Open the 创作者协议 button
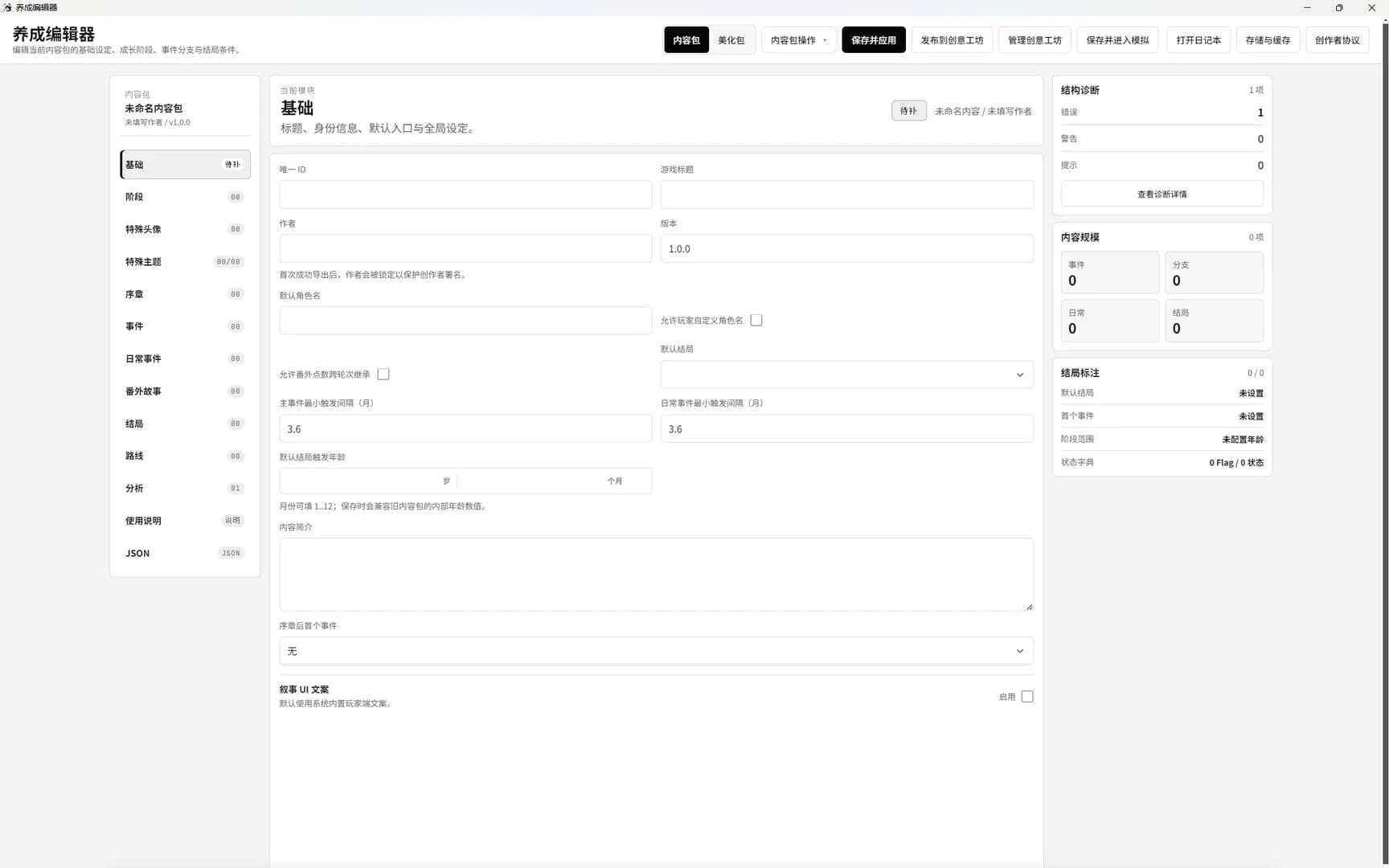 [1337, 40]
